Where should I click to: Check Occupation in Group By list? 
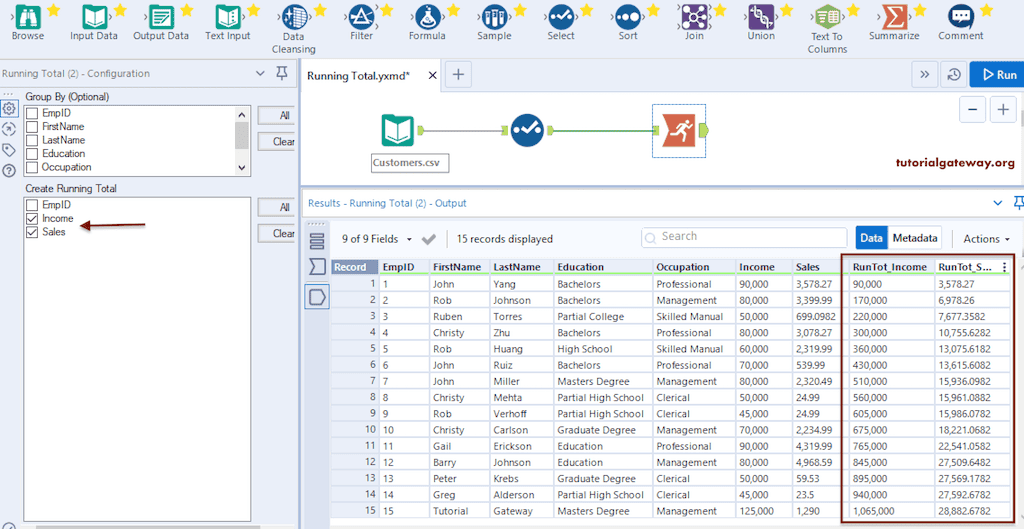[x=31, y=167]
